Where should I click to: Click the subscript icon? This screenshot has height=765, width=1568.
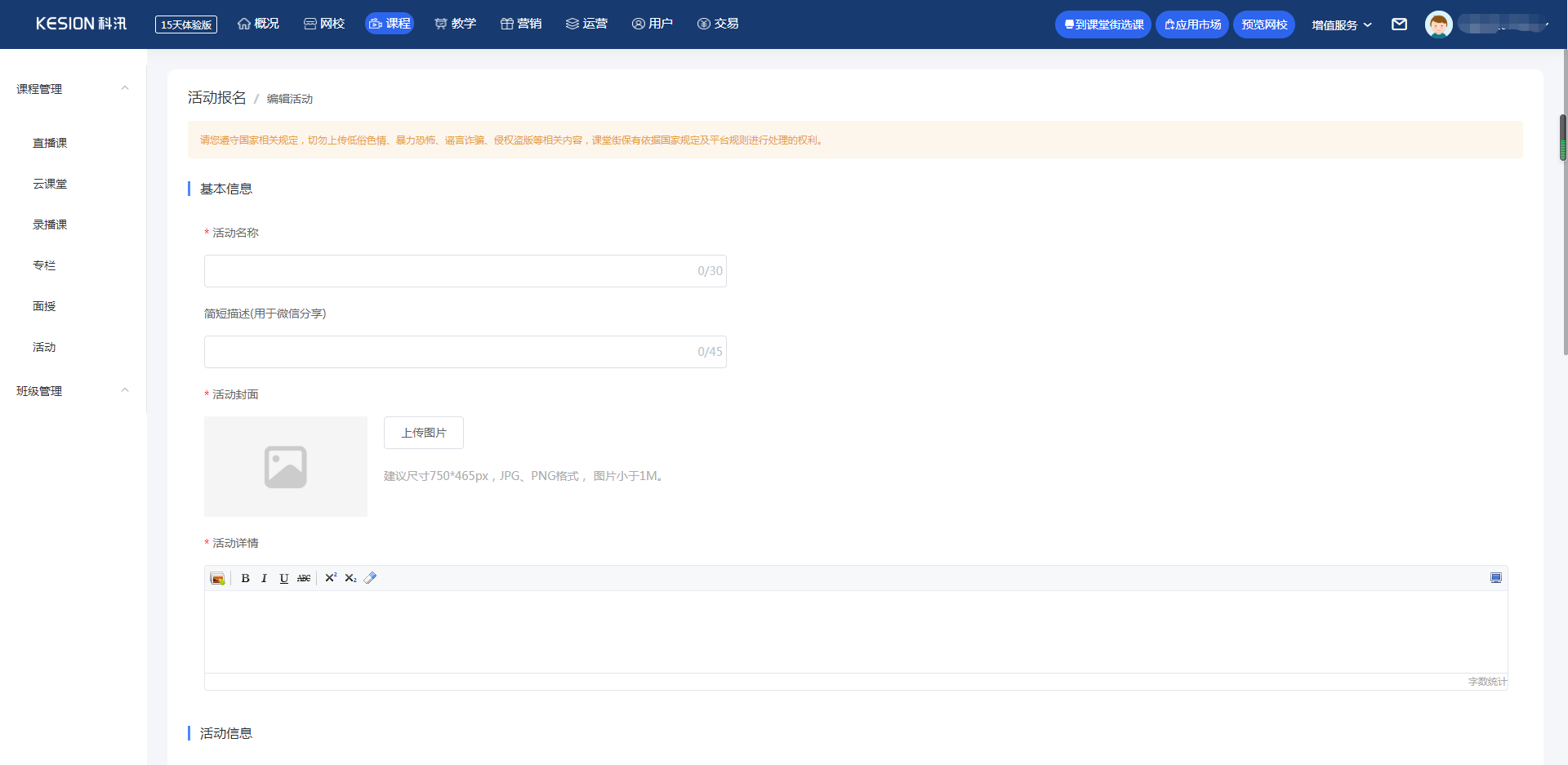pos(350,578)
